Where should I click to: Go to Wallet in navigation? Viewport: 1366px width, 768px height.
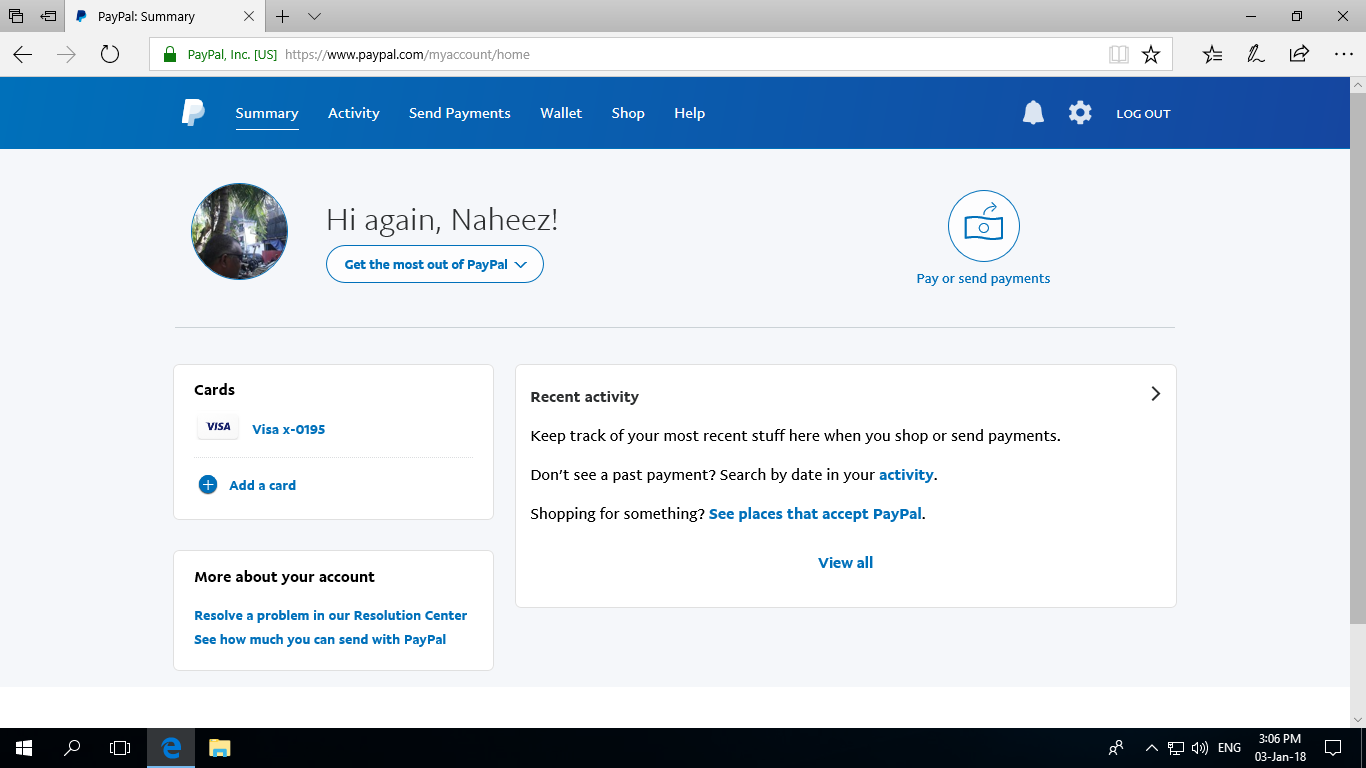(561, 113)
